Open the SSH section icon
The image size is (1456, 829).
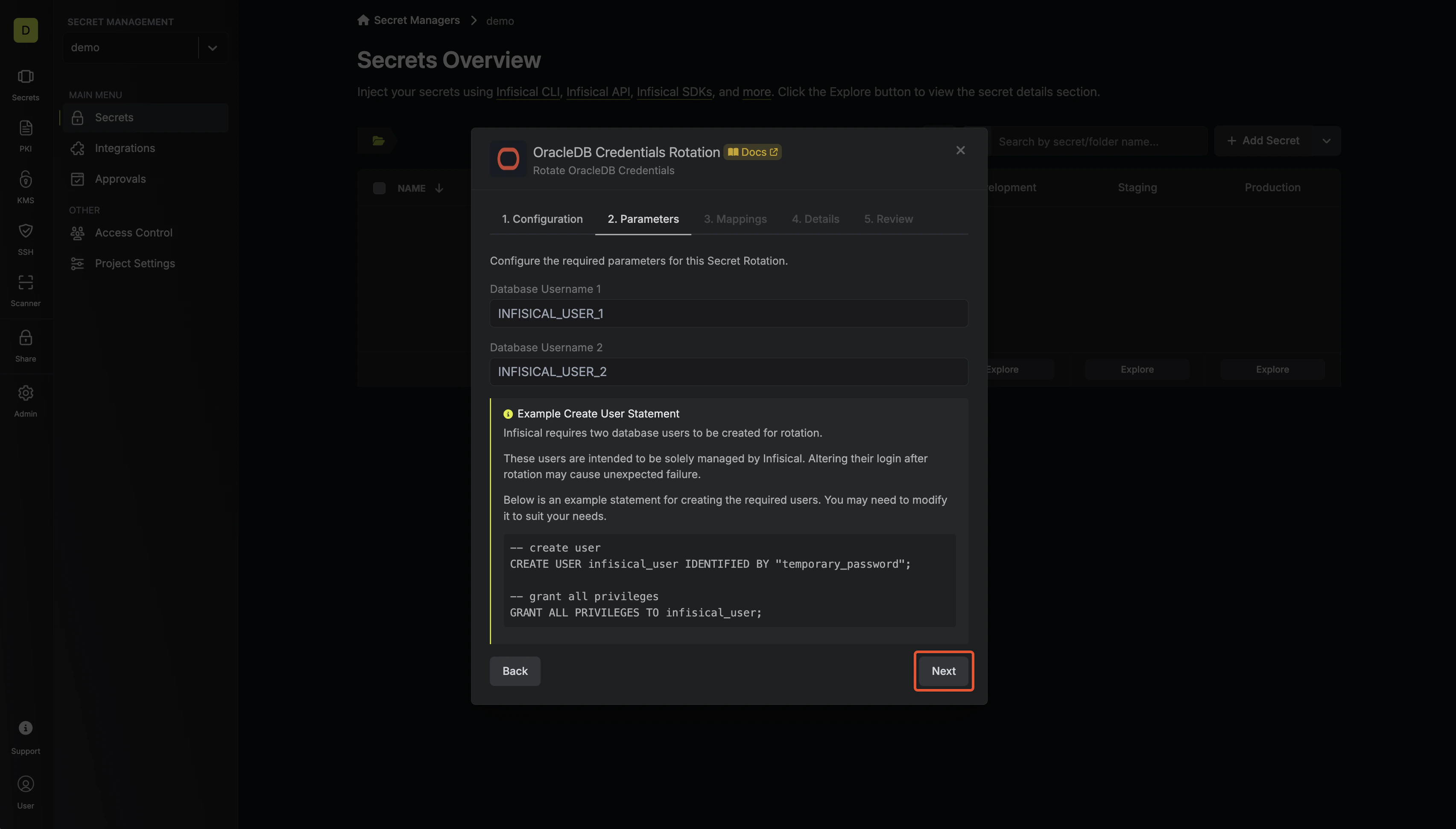click(26, 231)
